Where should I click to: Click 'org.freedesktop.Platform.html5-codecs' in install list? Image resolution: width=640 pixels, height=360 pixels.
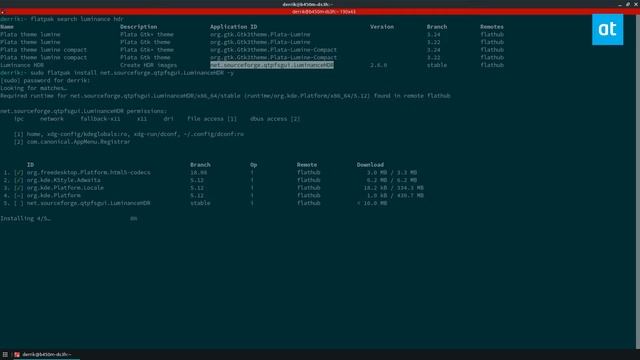pos(89,172)
